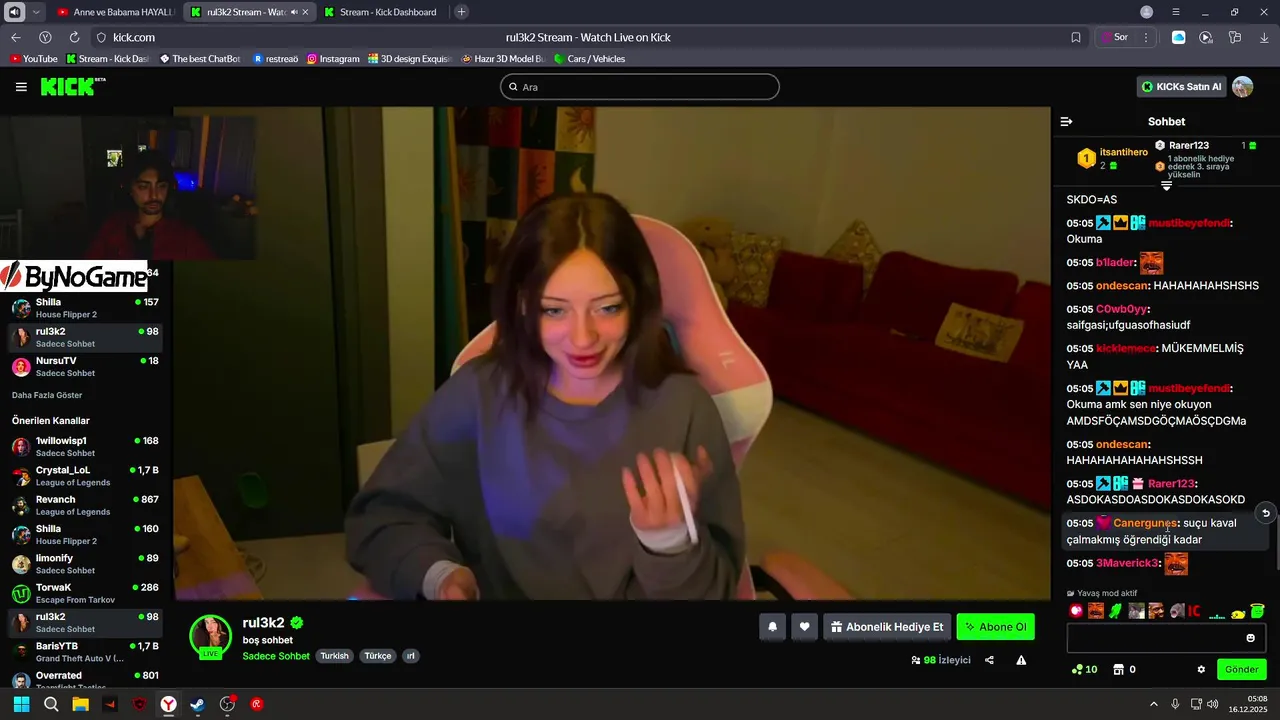Insert the green praying hands emote

point(1115,611)
